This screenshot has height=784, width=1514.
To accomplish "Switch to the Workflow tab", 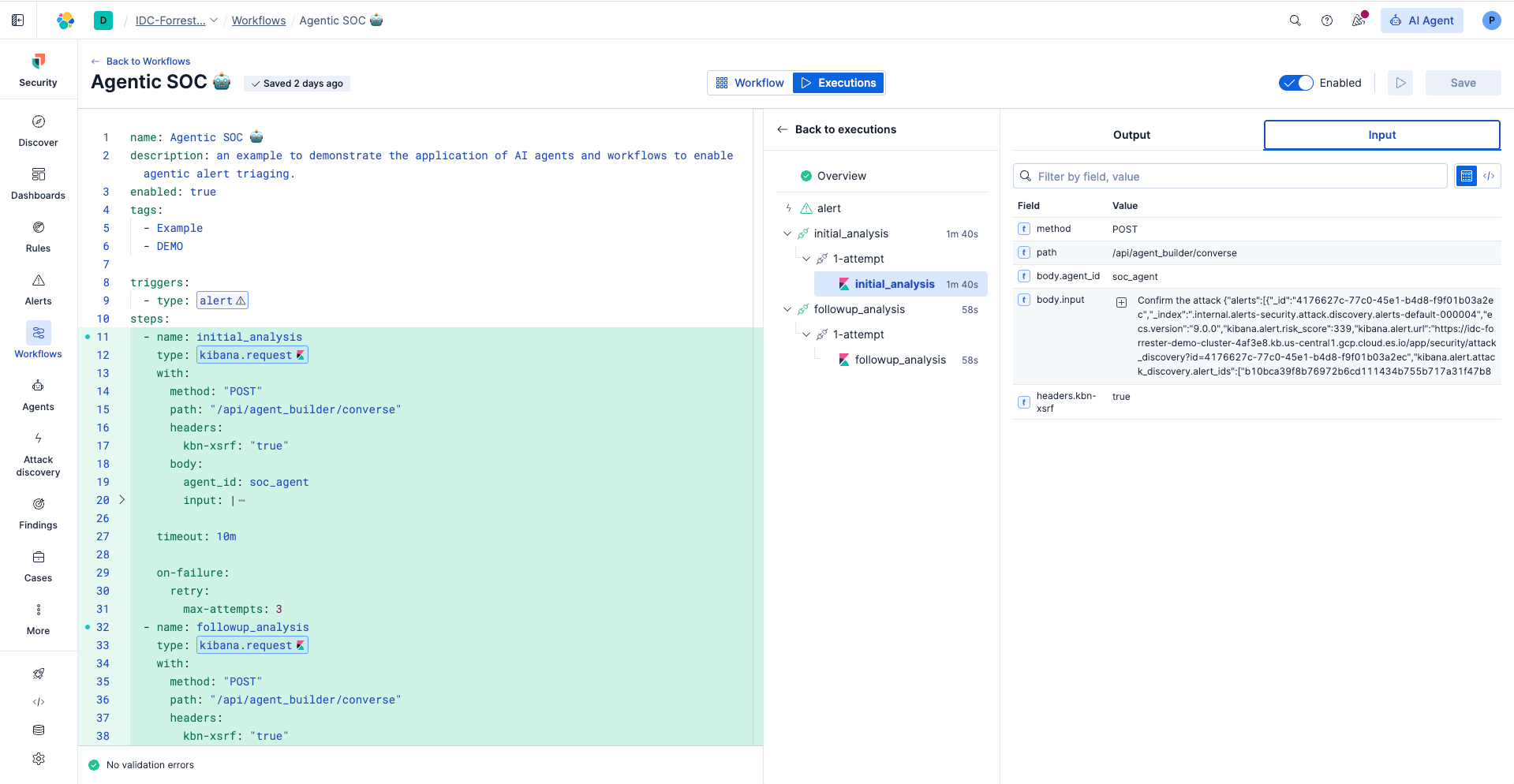I will [x=750, y=83].
